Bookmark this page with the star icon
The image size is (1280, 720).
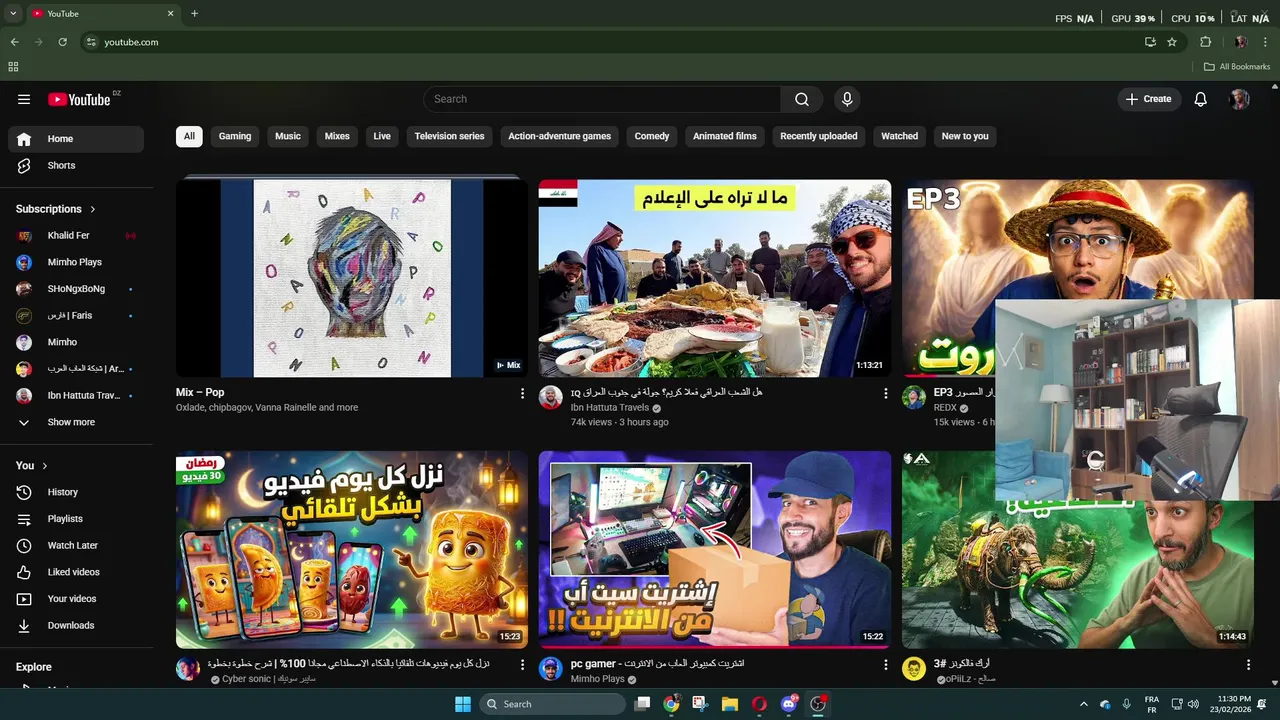(x=1172, y=42)
